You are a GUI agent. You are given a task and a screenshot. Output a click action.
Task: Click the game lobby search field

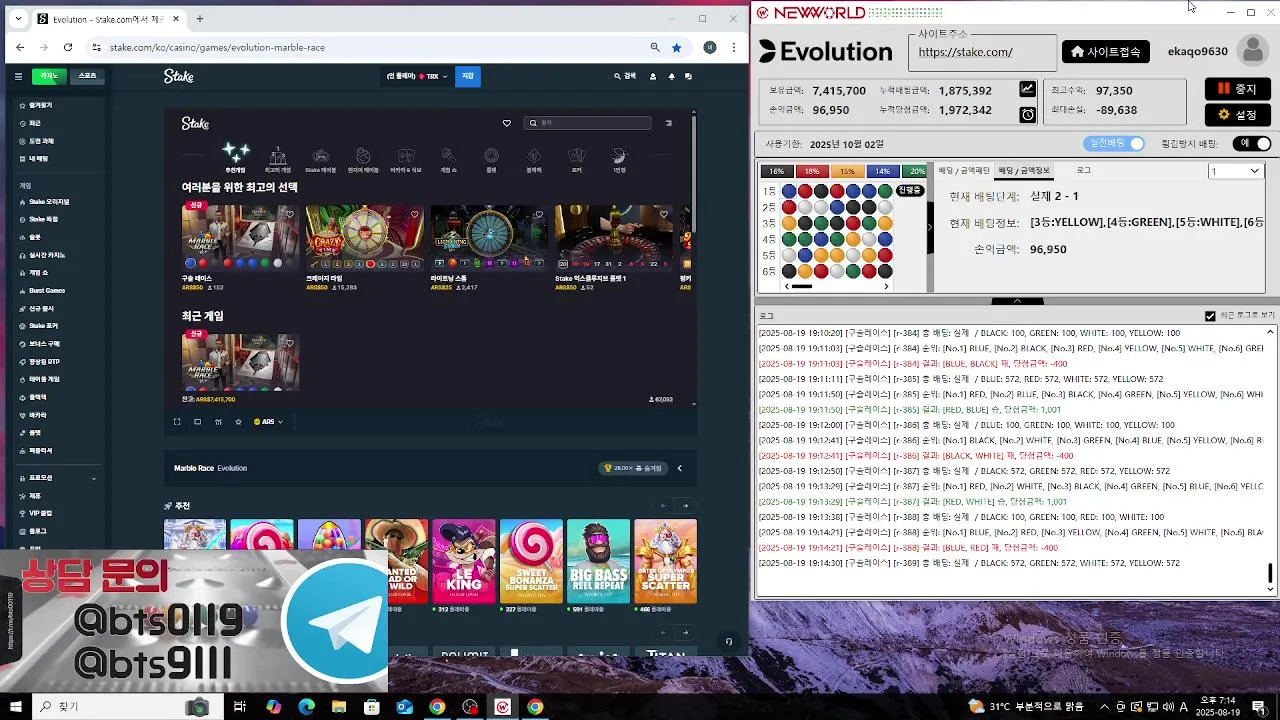click(587, 123)
